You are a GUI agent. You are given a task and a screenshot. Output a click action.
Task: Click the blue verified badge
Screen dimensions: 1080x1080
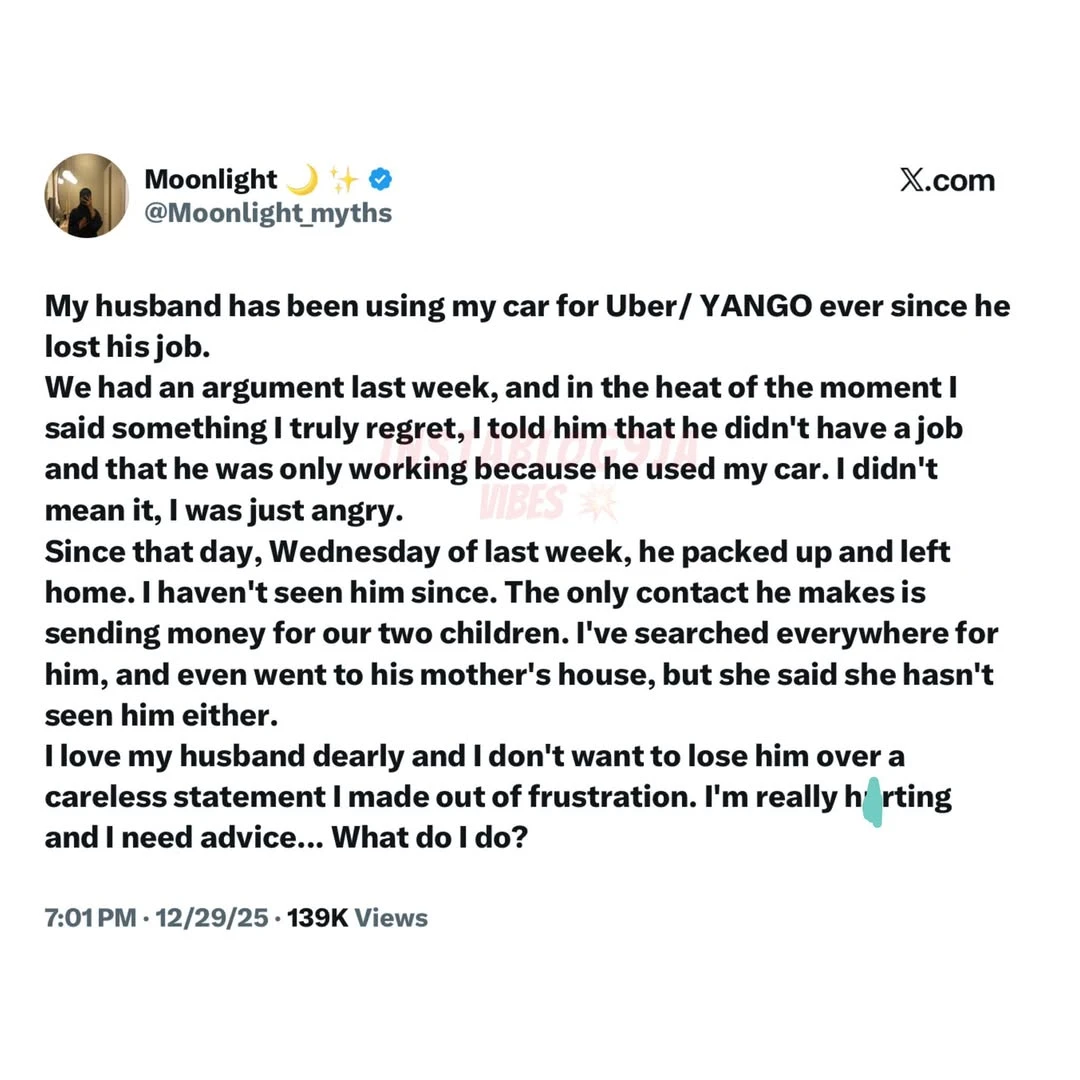pos(381,180)
